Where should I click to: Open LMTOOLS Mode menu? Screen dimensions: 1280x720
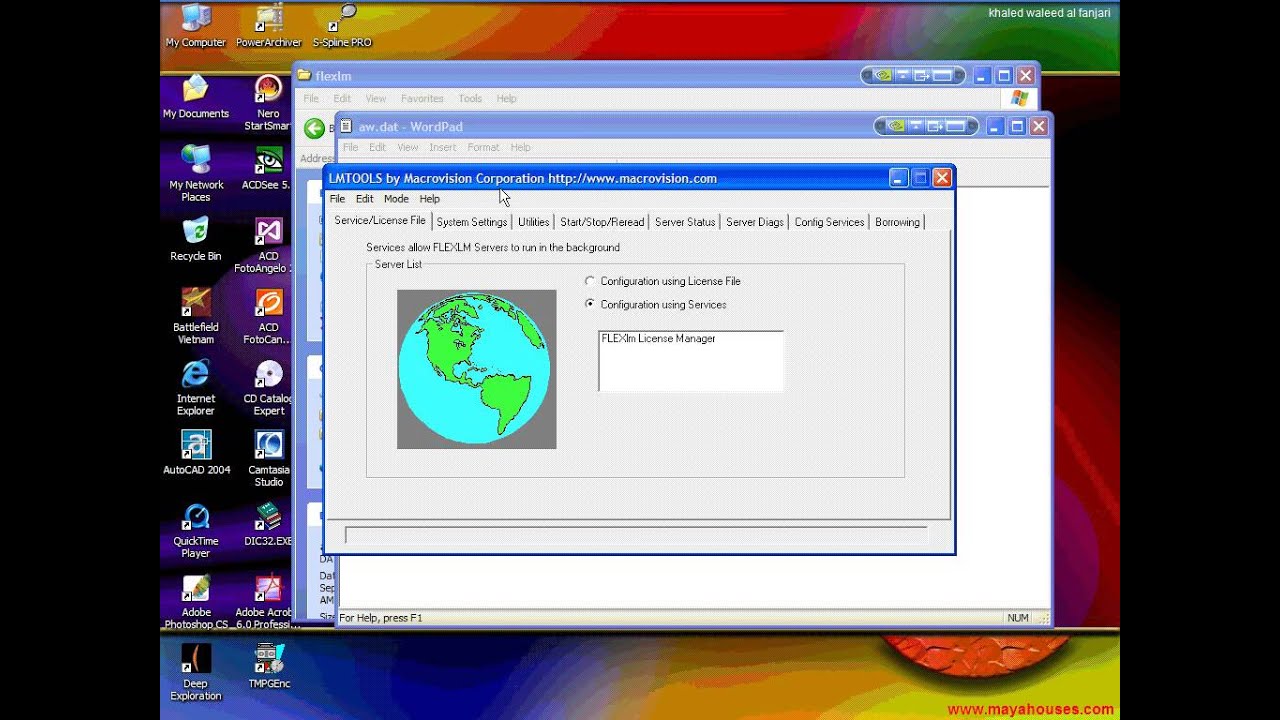(x=396, y=199)
